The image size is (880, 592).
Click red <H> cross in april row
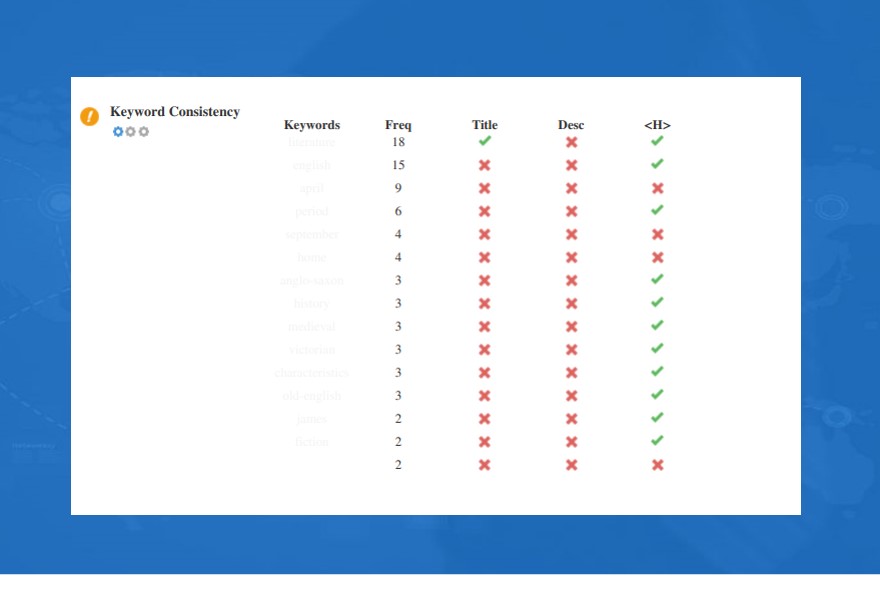click(658, 188)
